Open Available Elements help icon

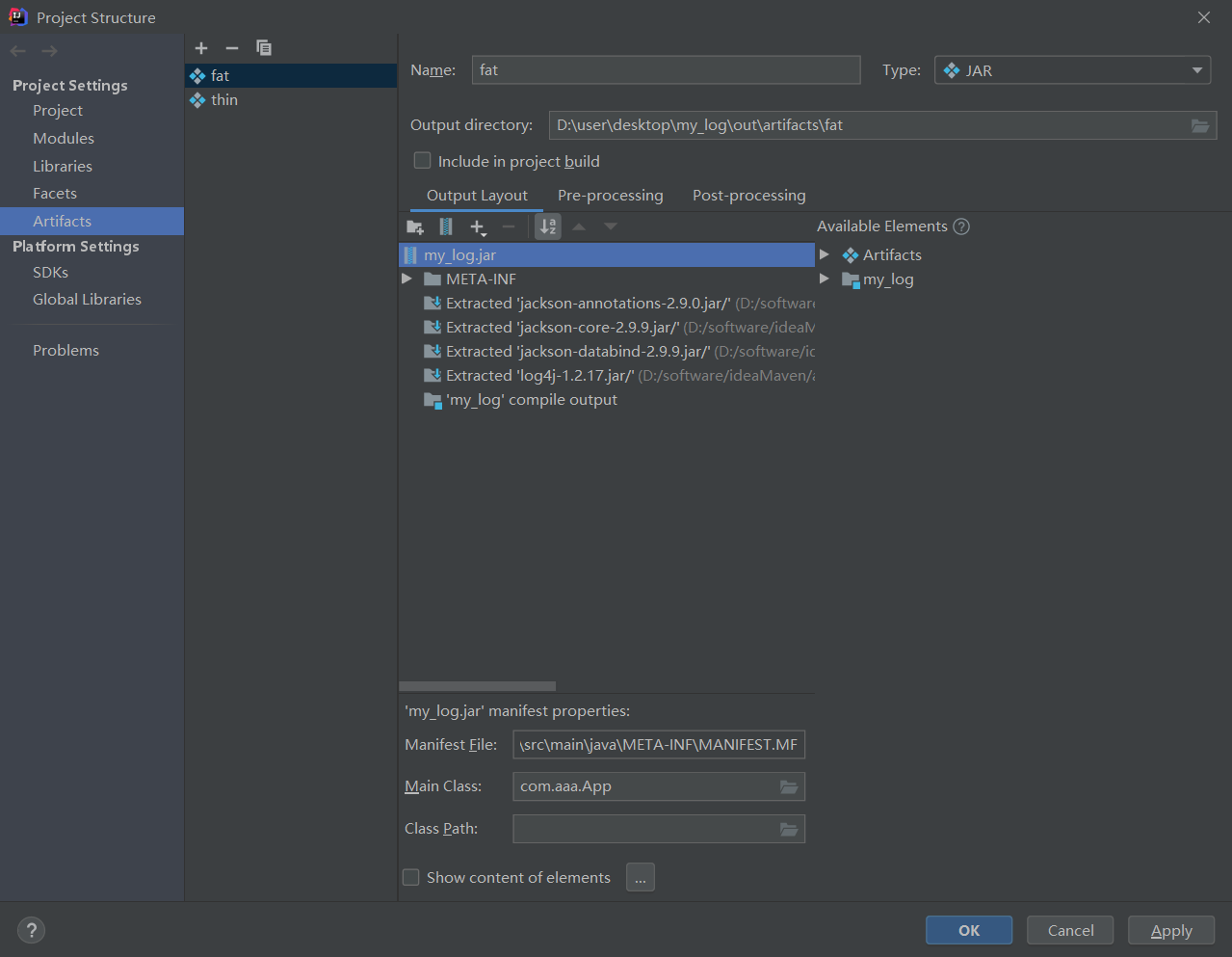pos(961,226)
